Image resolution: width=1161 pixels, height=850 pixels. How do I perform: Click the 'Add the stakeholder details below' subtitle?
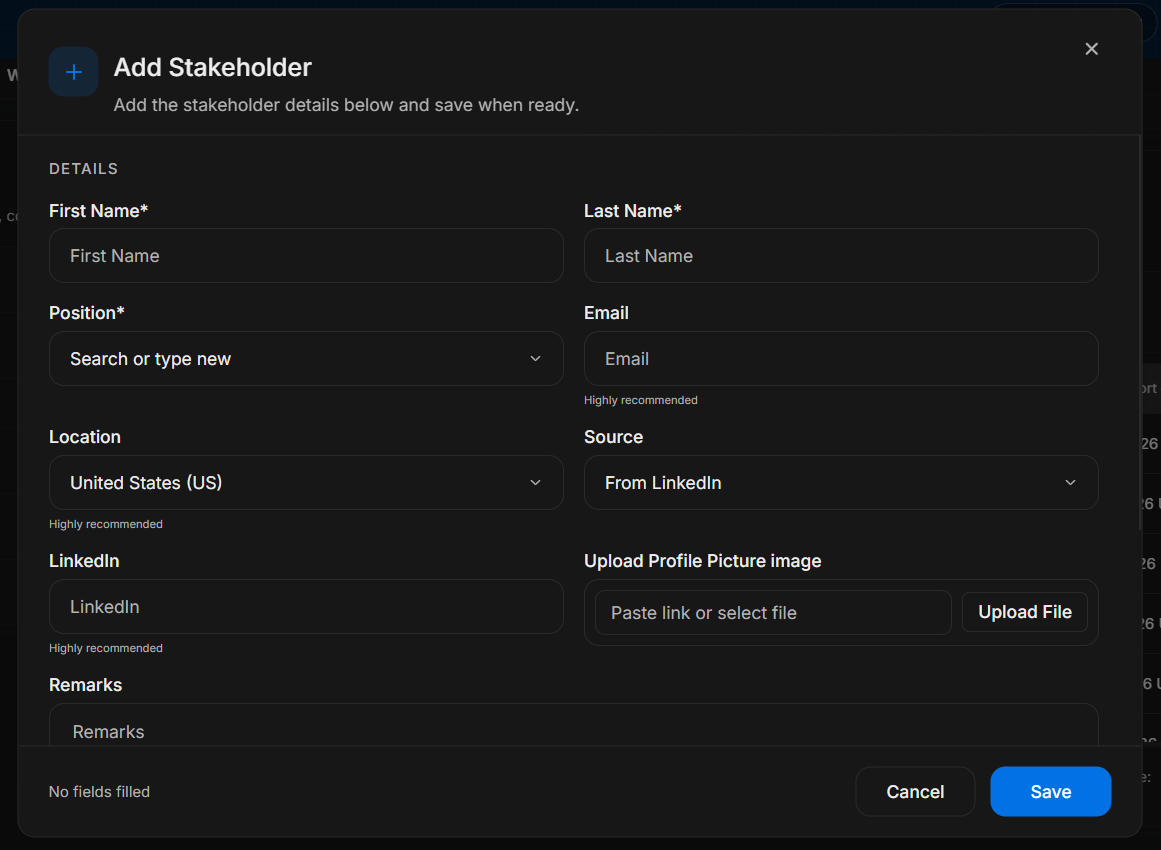(x=346, y=105)
